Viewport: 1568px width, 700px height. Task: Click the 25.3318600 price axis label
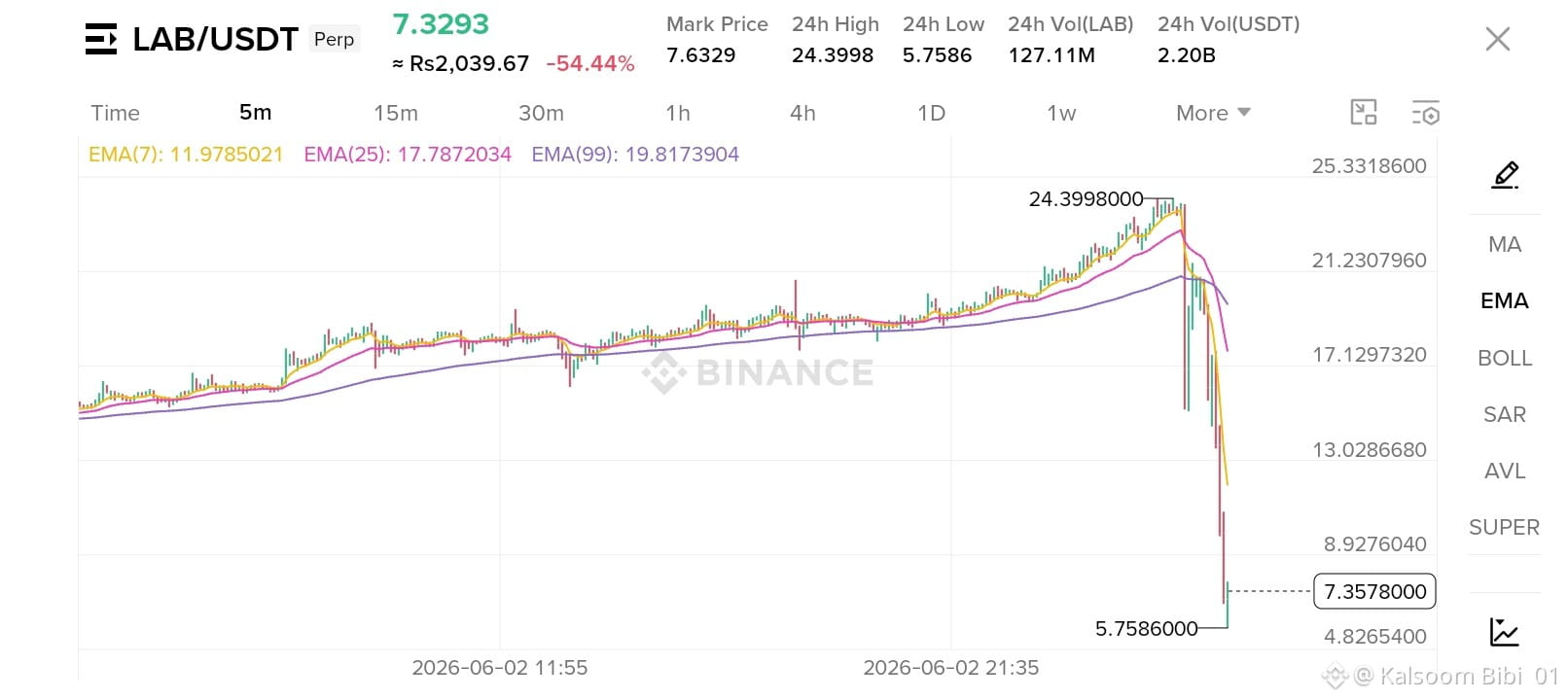pos(1370,166)
